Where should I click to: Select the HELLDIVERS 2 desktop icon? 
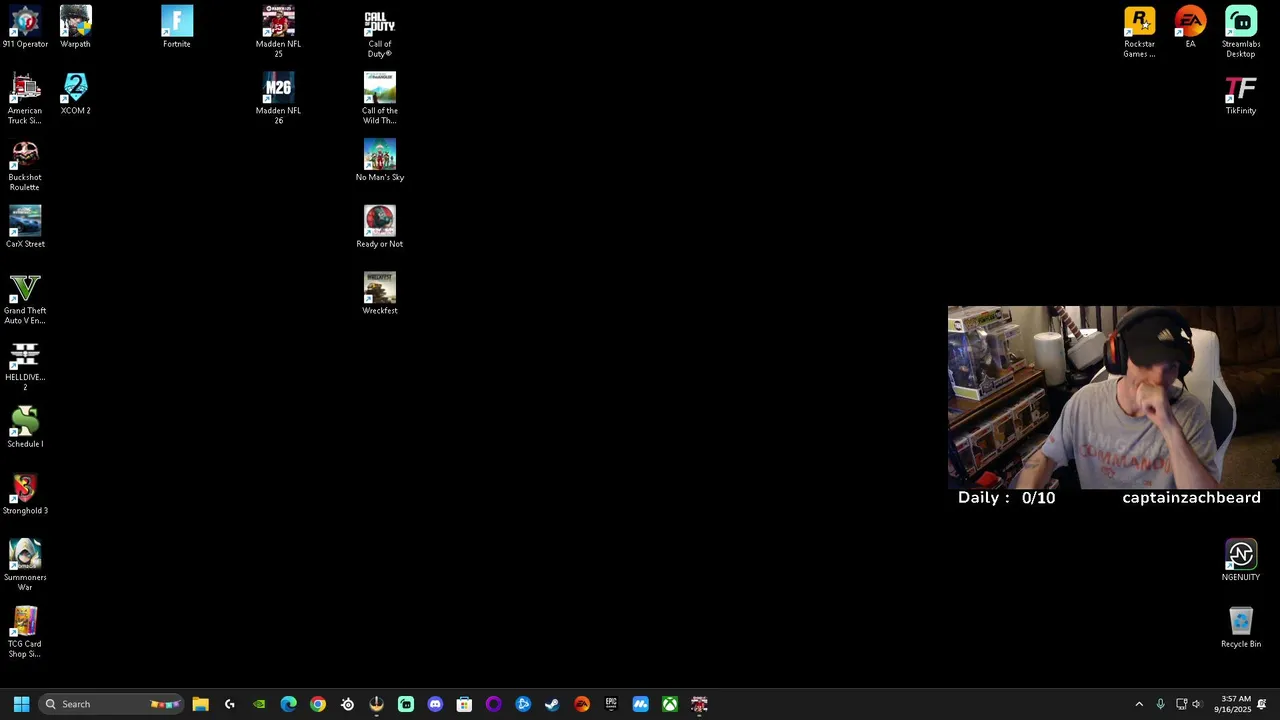tap(25, 365)
